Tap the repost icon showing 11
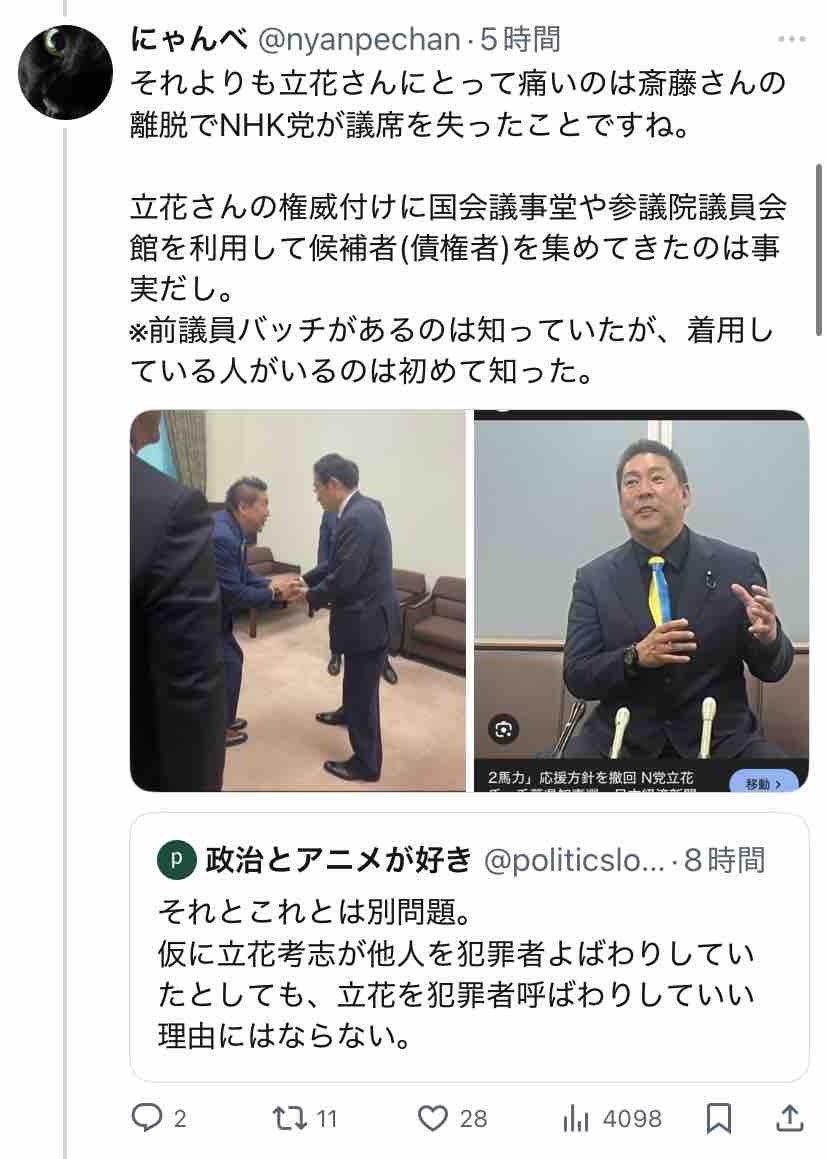Viewport: 828px width, 1159px height. click(289, 1118)
